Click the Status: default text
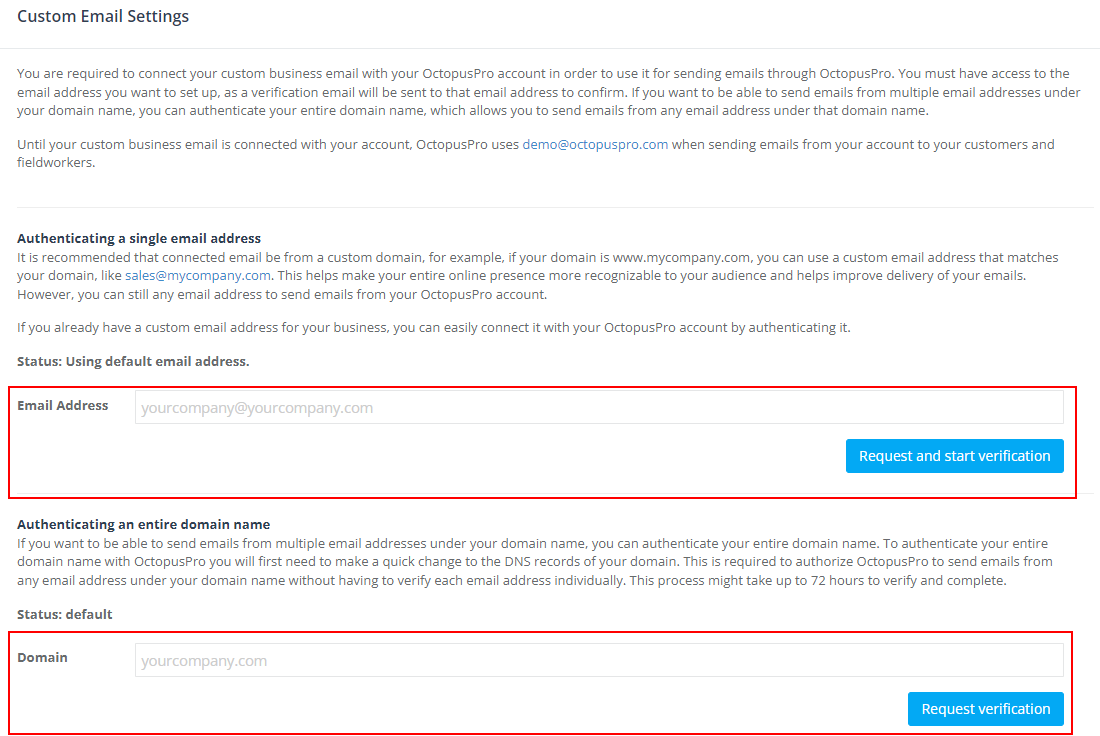 click(65, 614)
